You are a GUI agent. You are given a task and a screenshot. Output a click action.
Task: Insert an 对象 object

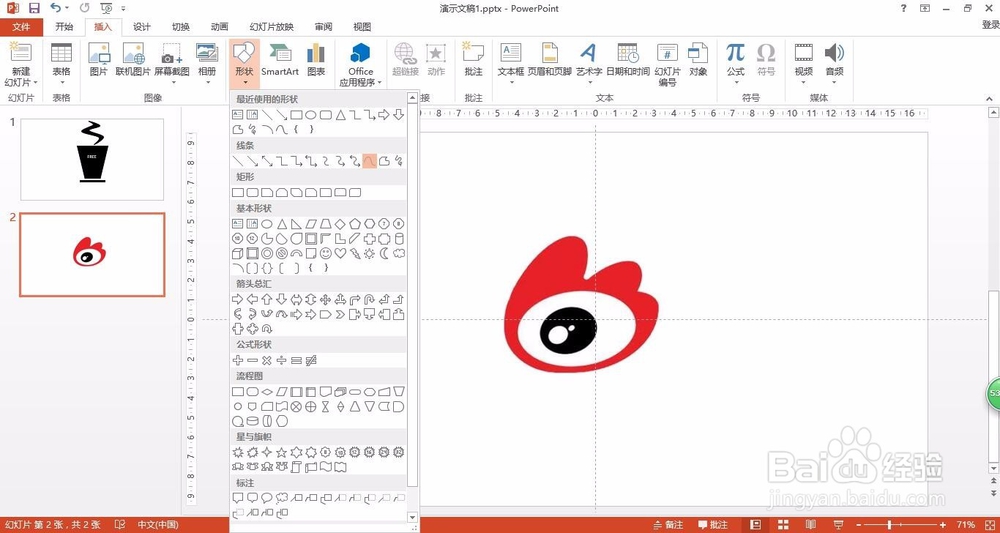(x=698, y=61)
